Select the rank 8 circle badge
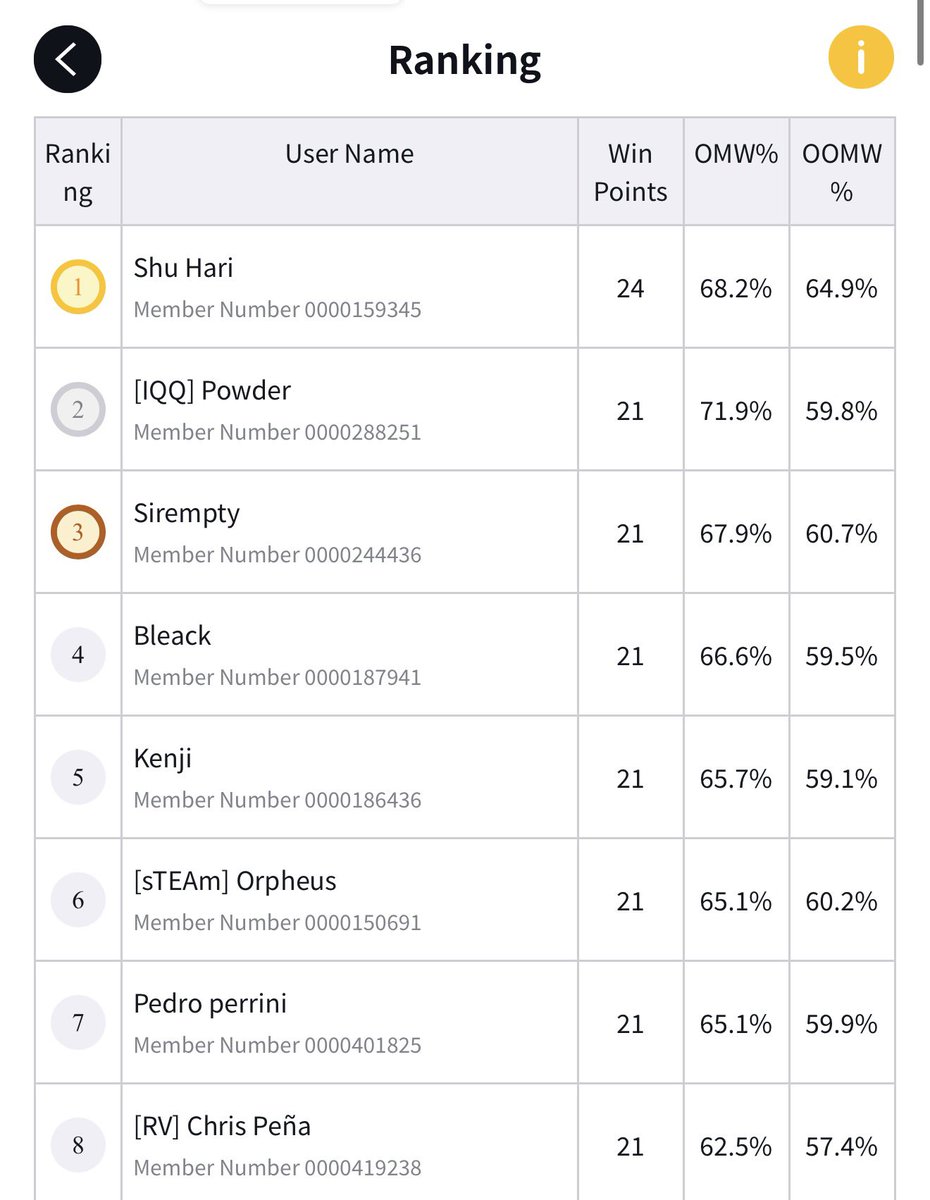930x1200 pixels. tap(78, 1145)
